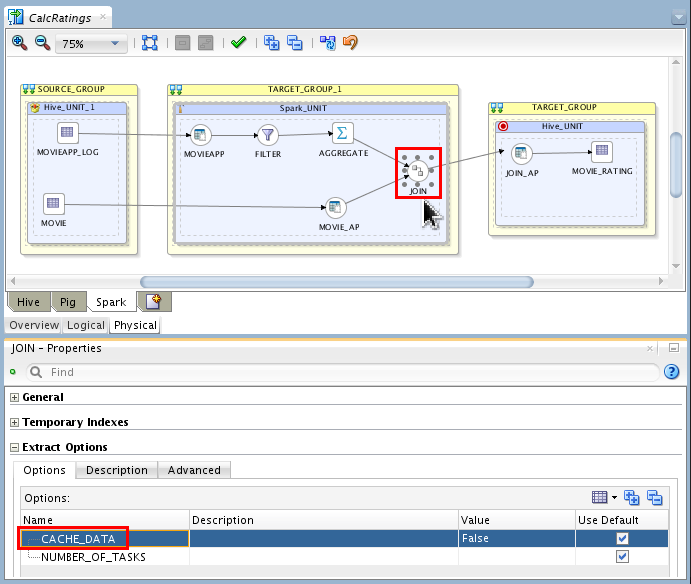691x584 pixels.
Task: Click the toolbar expand all plus icon
Action: tap(271, 43)
